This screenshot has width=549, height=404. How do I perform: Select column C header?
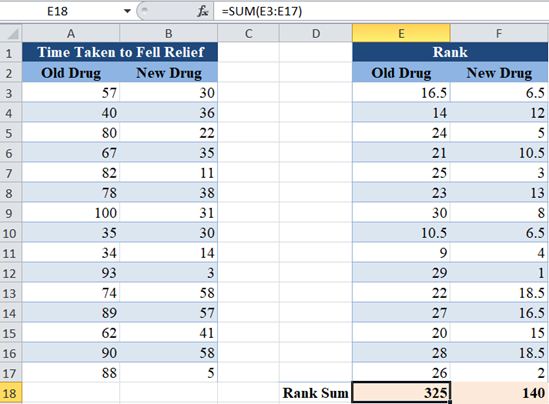(x=248, y=34)
